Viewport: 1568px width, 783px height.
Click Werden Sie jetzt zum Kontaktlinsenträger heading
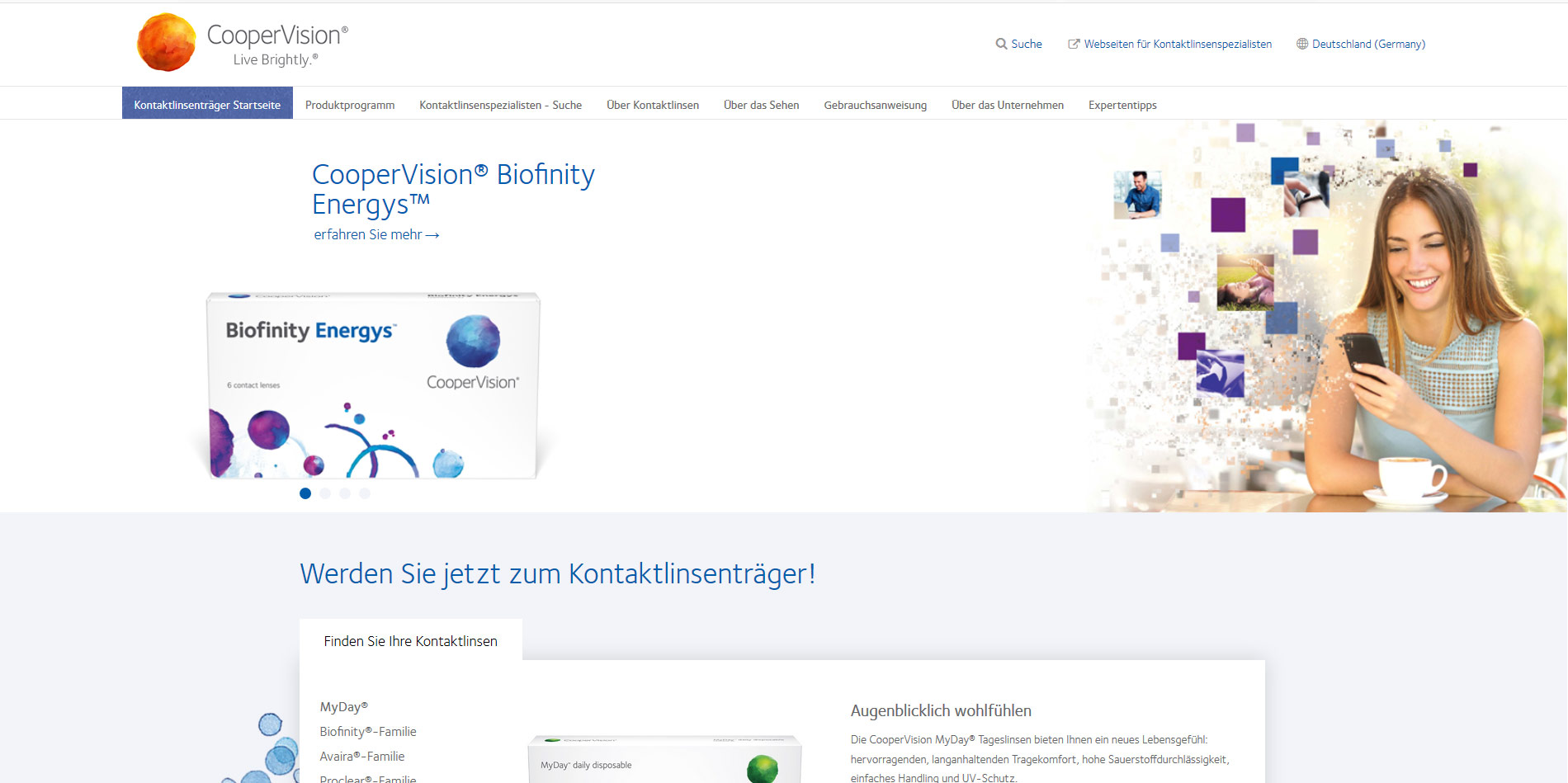click(558, 574)
